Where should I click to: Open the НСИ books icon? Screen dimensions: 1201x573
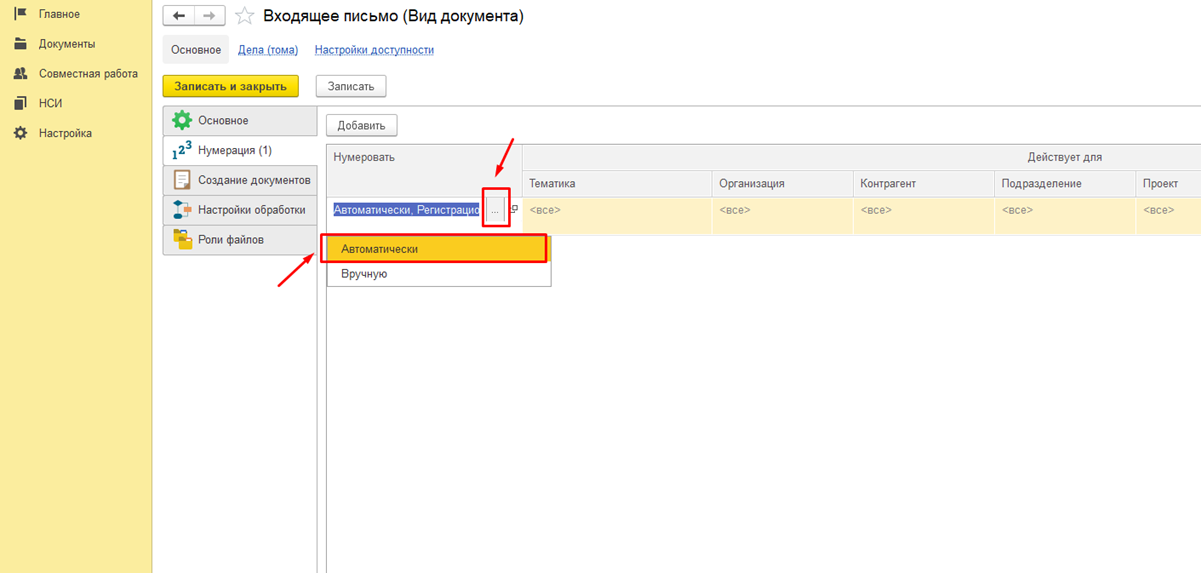(x=20, y=103)
